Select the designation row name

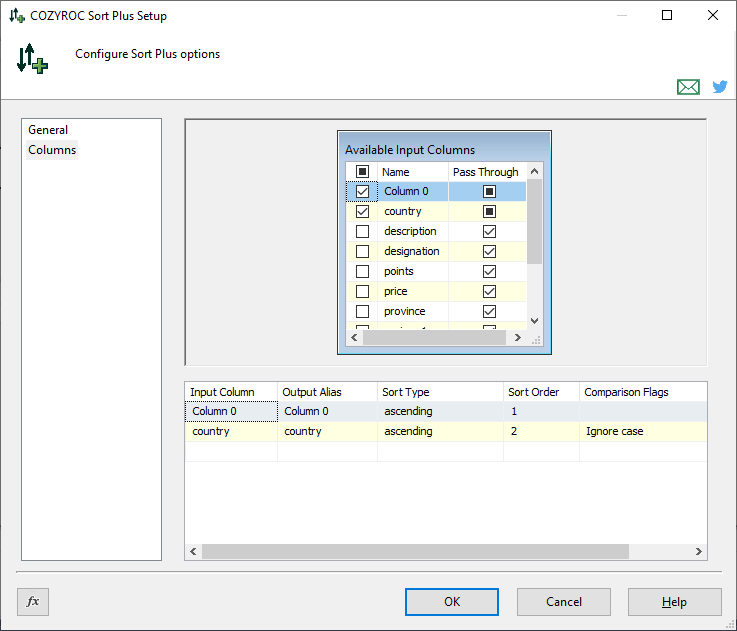[412, 252]
